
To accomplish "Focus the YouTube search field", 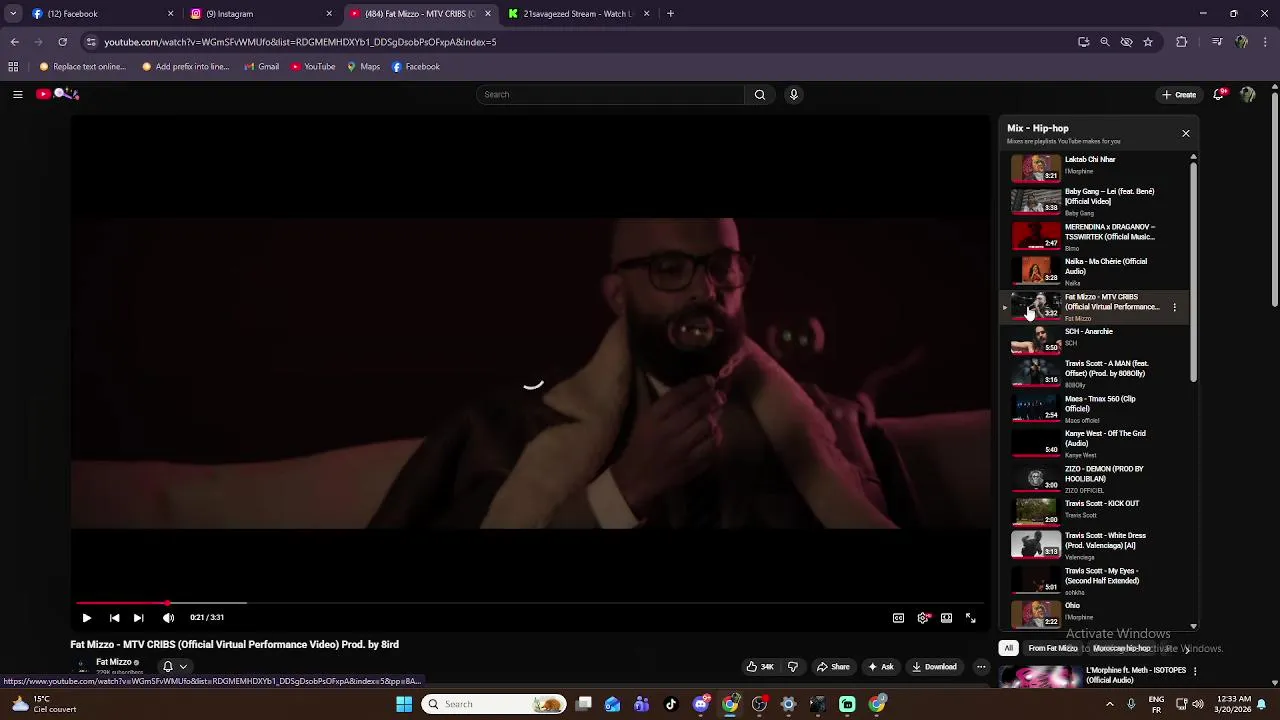I will (x=610, y=94).
